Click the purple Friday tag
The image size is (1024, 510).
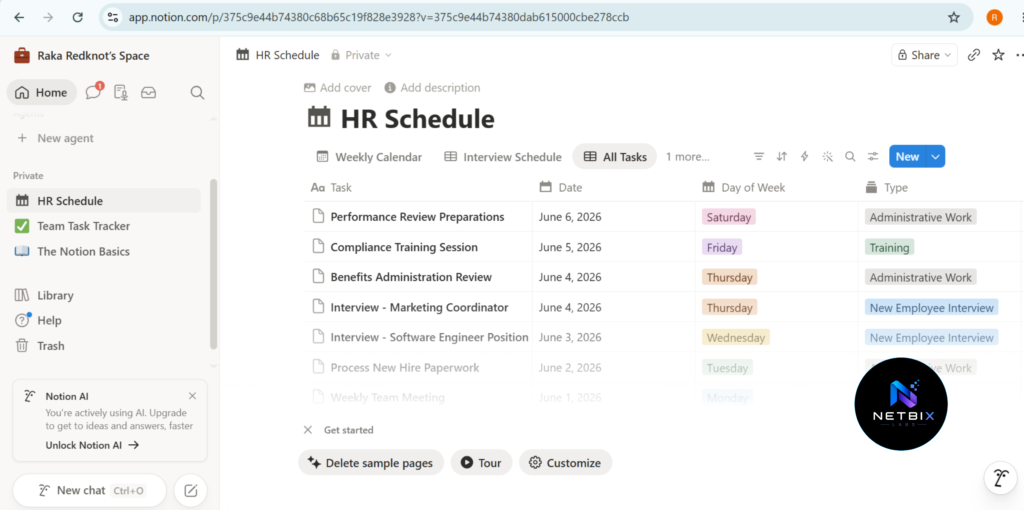pyautogui.click(x=722, y=247)
